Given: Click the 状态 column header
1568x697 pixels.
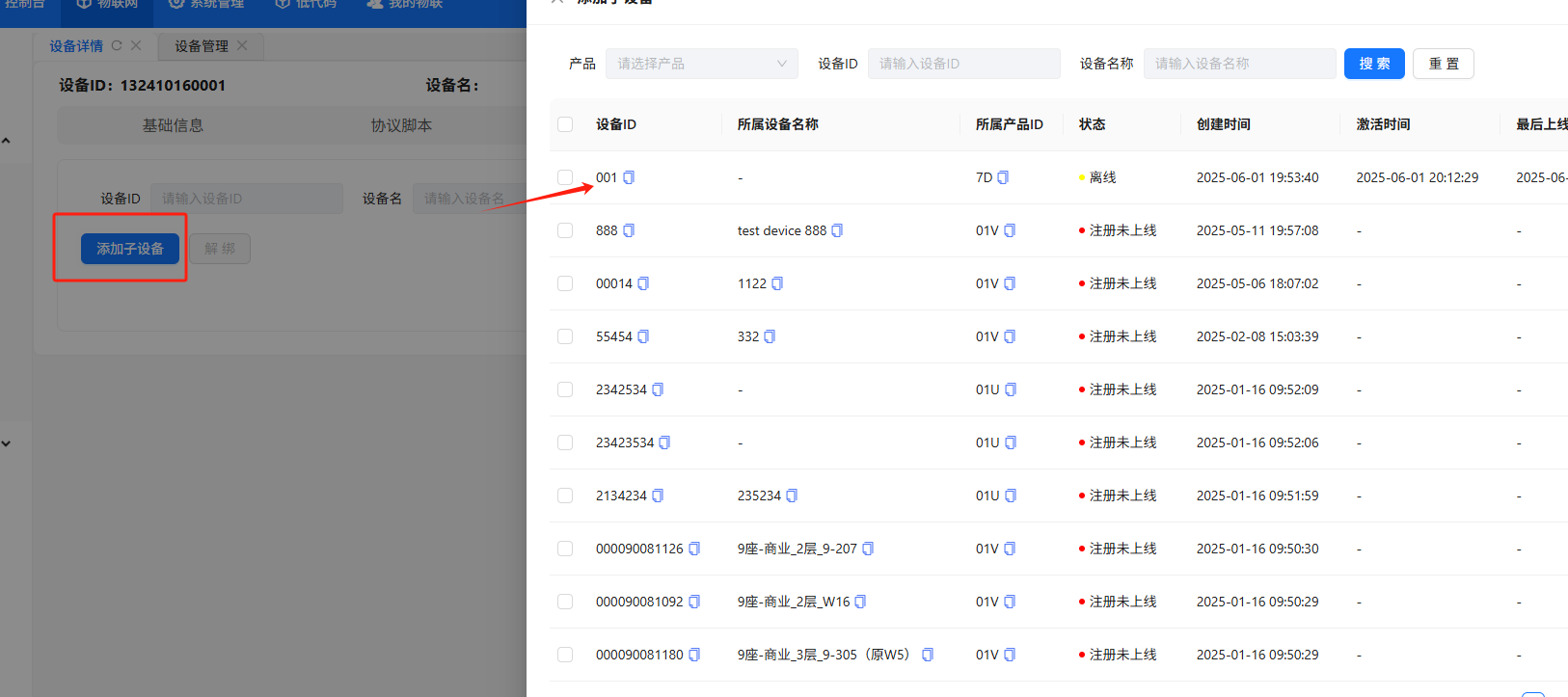Looking at the screenshot, I should click(1093, 124).
